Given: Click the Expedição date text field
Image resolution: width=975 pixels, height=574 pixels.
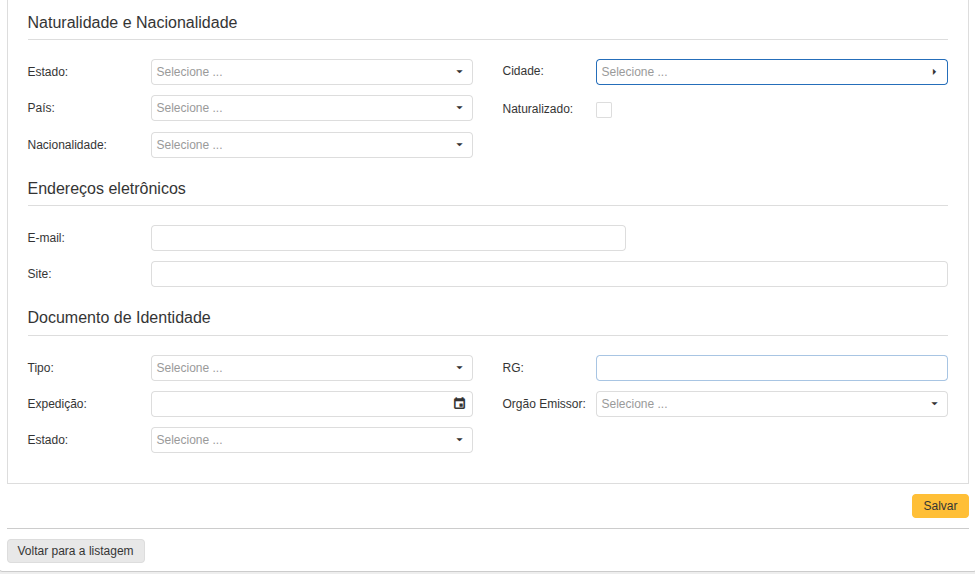Looking at the screenshot, I should [300, 404].
